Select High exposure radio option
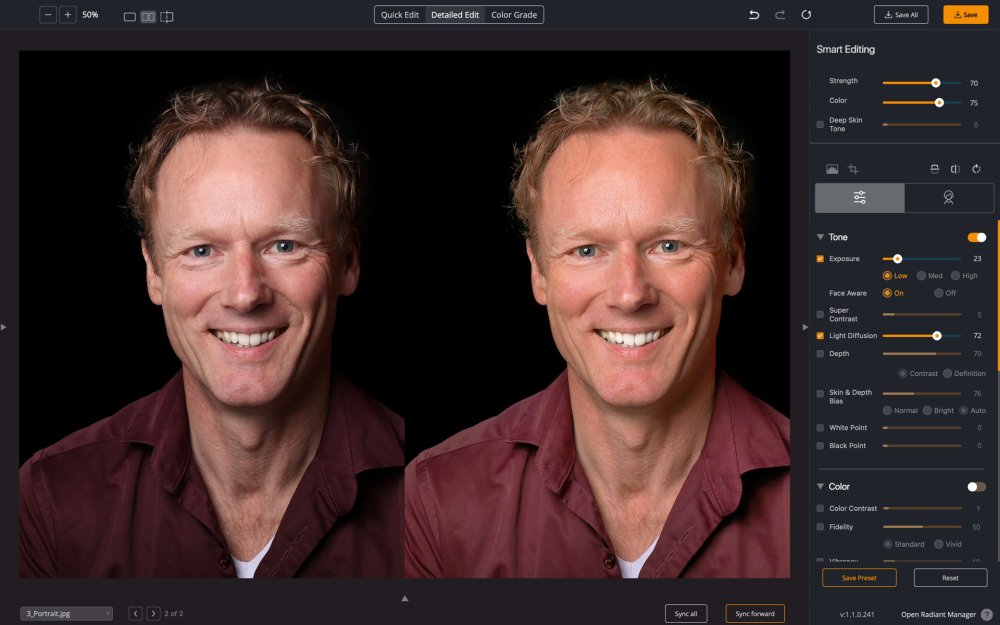 (x=955, y=276)
